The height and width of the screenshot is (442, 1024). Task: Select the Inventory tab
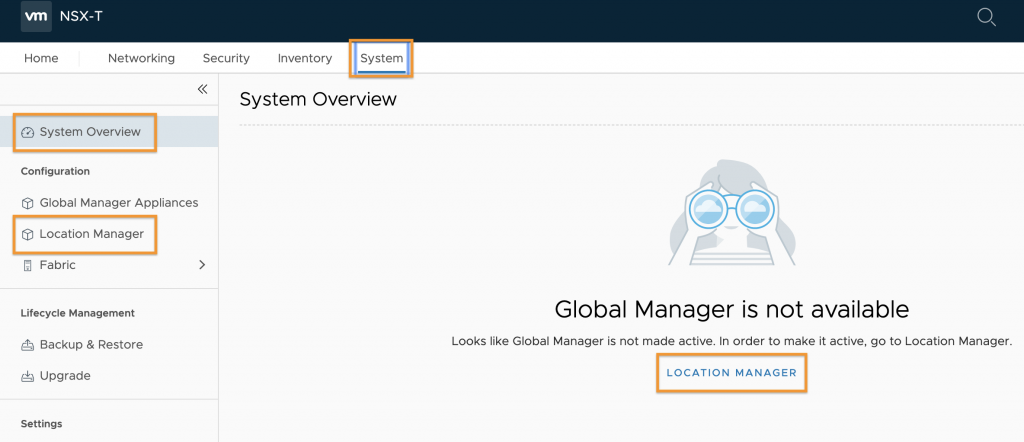tap(305, 58)
